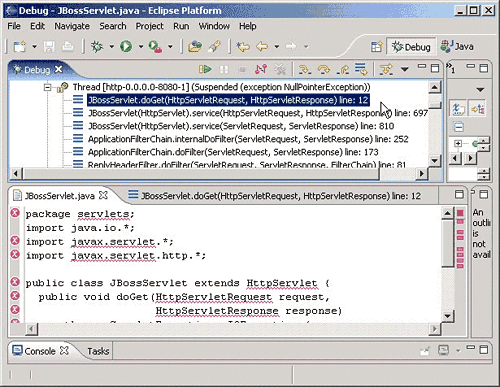Close the Debug view tab
500x387 pixels.
coord(58,69)
